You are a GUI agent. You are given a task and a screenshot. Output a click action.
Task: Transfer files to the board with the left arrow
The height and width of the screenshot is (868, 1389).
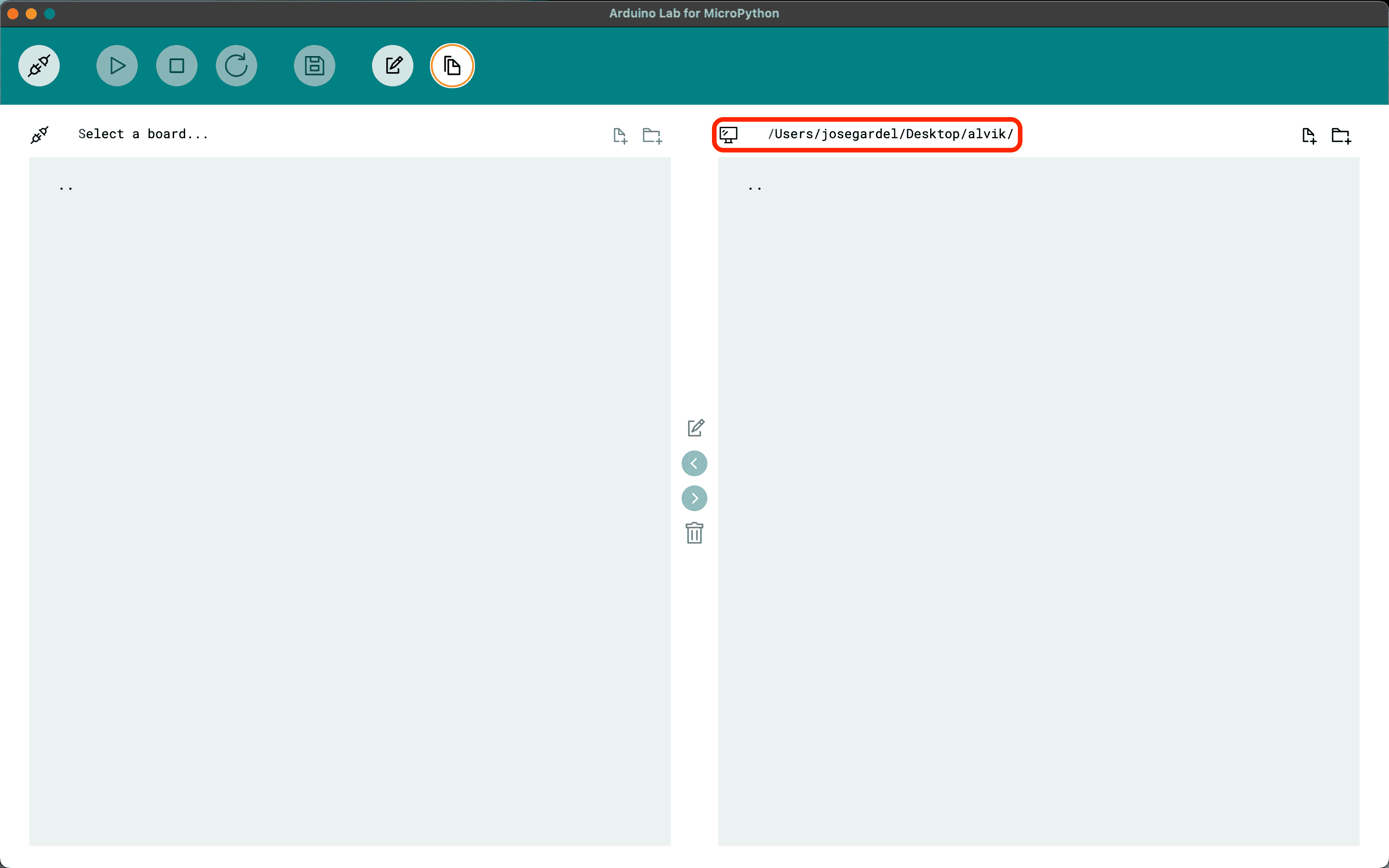694,463
